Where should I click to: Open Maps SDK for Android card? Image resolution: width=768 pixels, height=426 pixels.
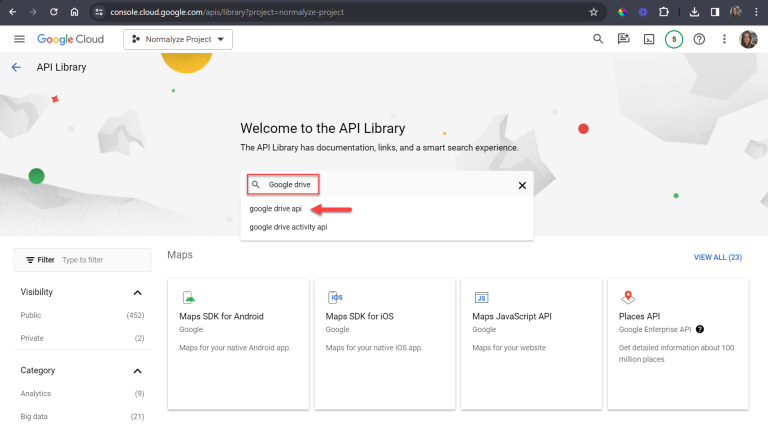point(238,343)
